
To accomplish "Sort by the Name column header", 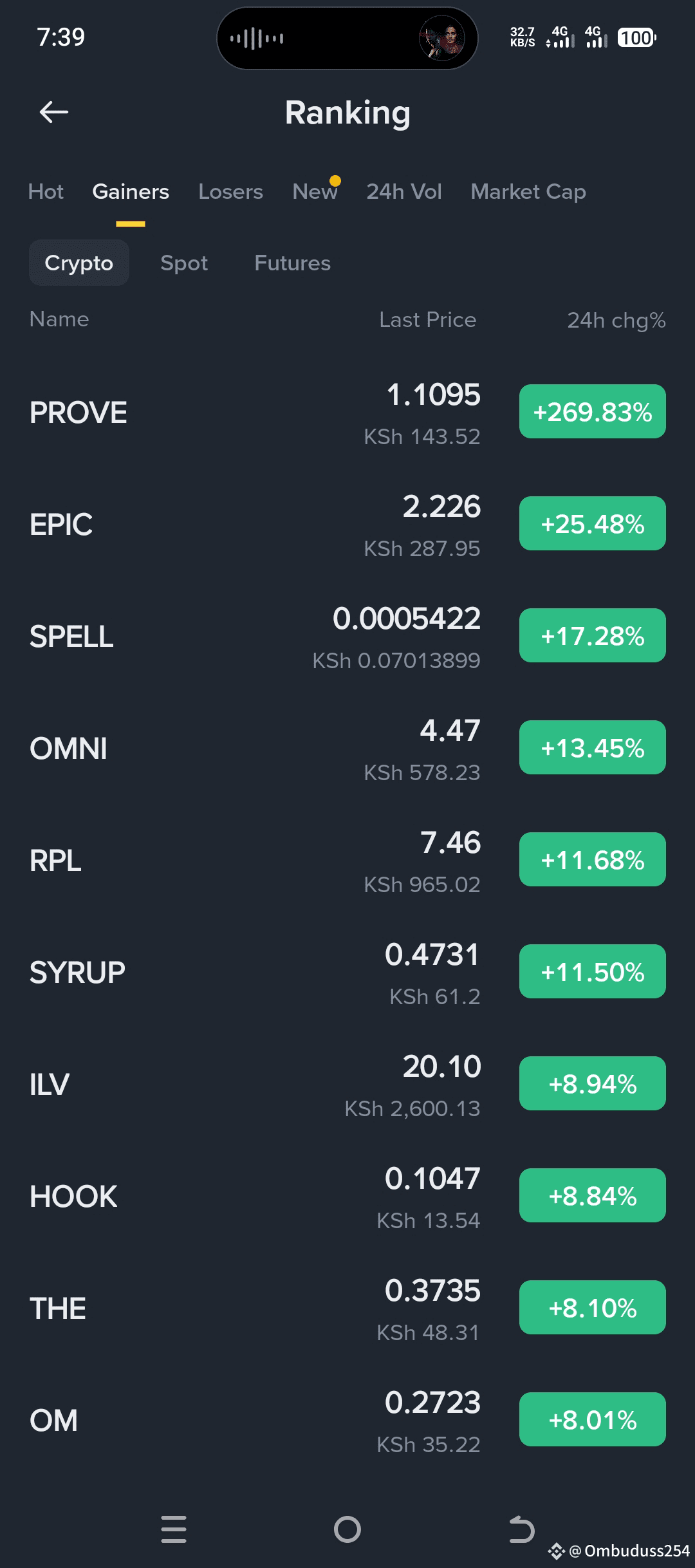I will click(59, 319).
